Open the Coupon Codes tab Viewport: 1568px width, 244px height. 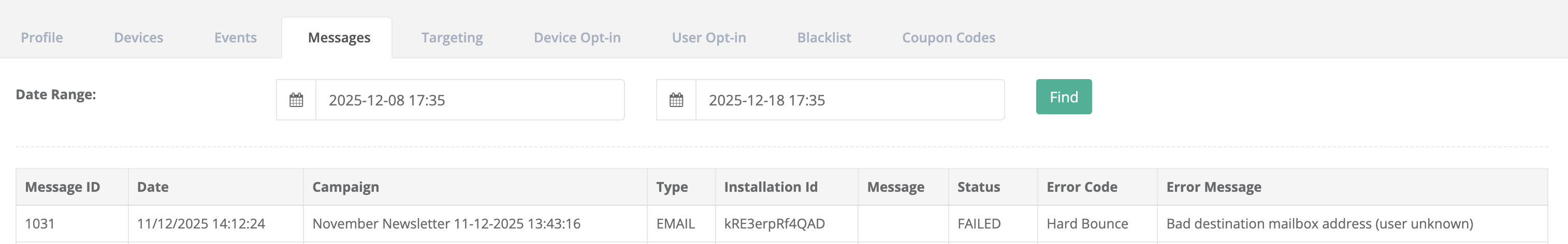(948, 38)
